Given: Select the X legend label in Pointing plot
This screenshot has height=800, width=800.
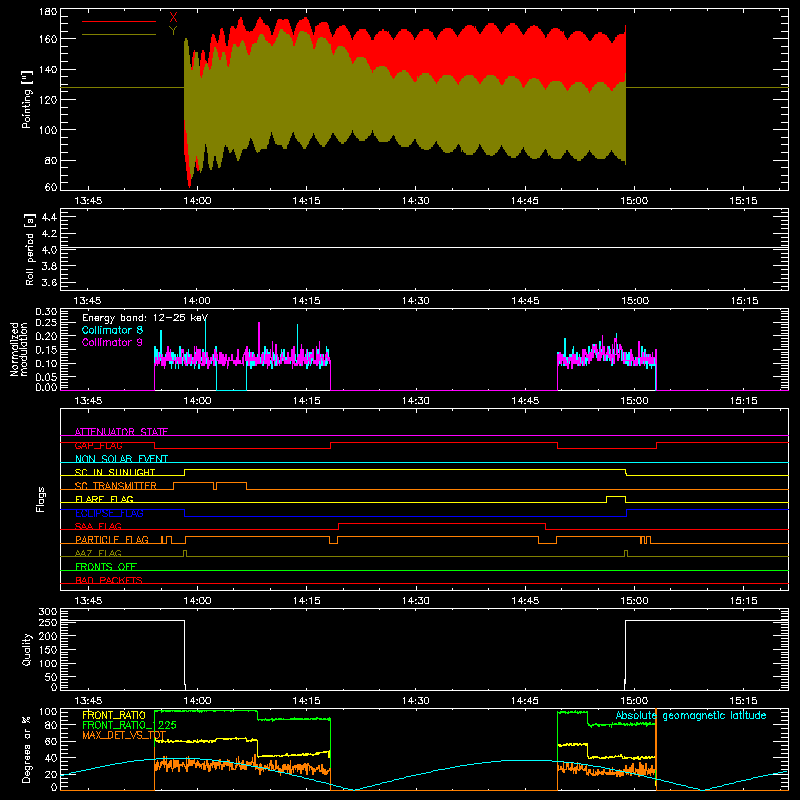Looking at the screenshot, I should (x=173, y=17).
